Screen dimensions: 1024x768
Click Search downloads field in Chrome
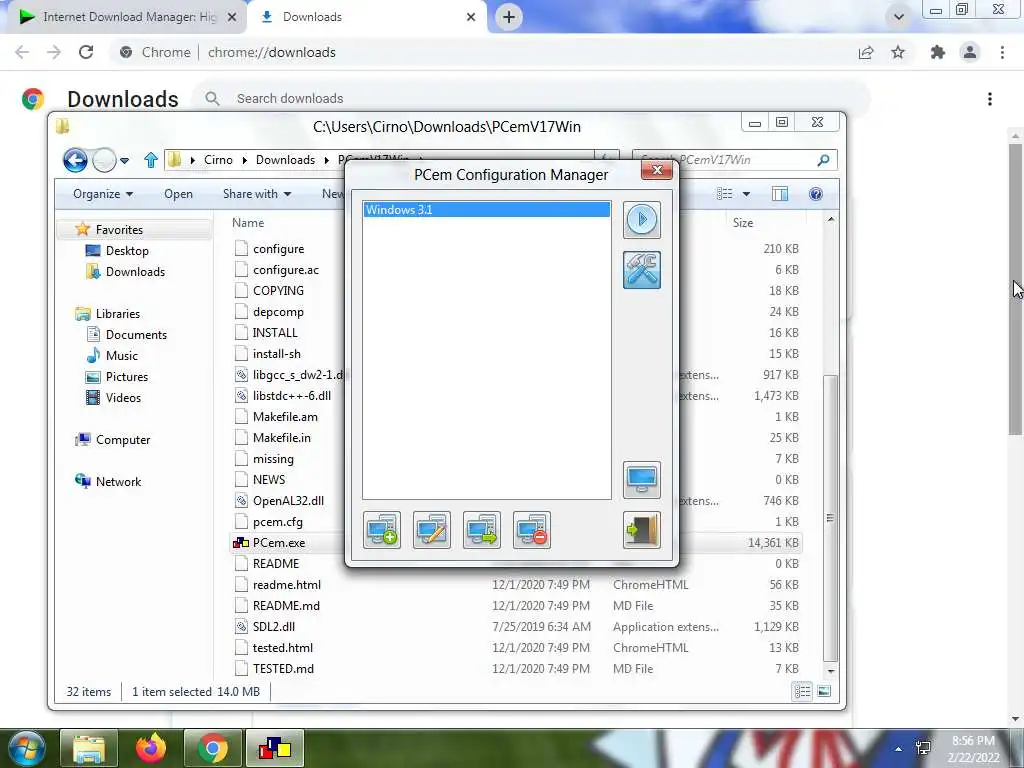point(530,99)
